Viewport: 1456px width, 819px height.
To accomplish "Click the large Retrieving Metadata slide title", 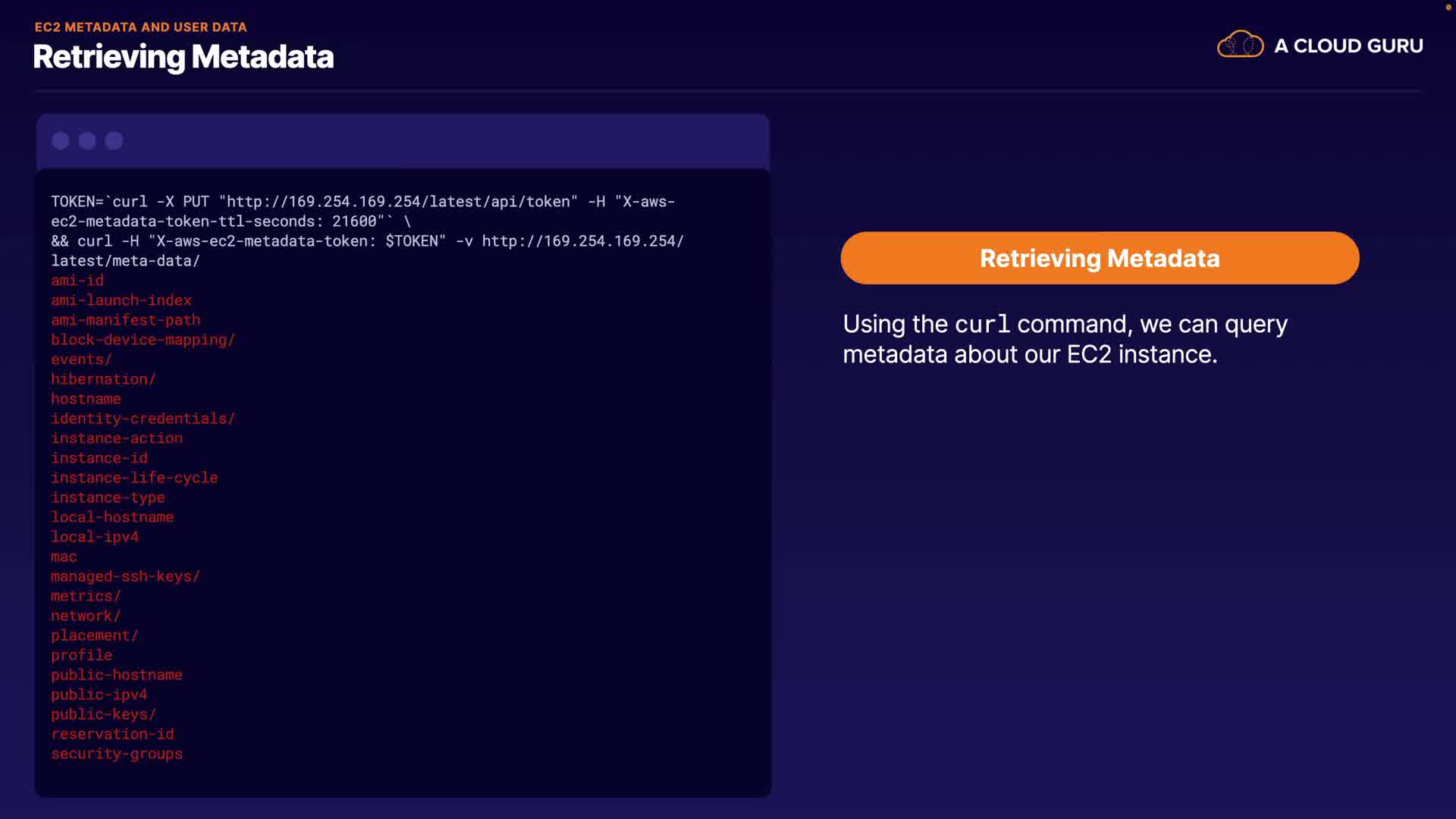I will pos(184,57).
